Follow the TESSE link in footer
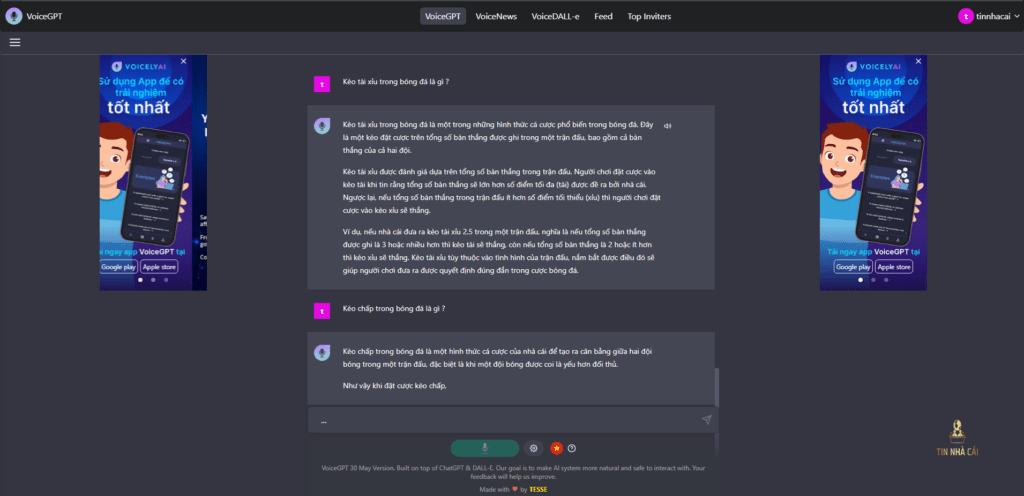Image resolution: width=1024 pixels, height=496 pixels. 538,489
